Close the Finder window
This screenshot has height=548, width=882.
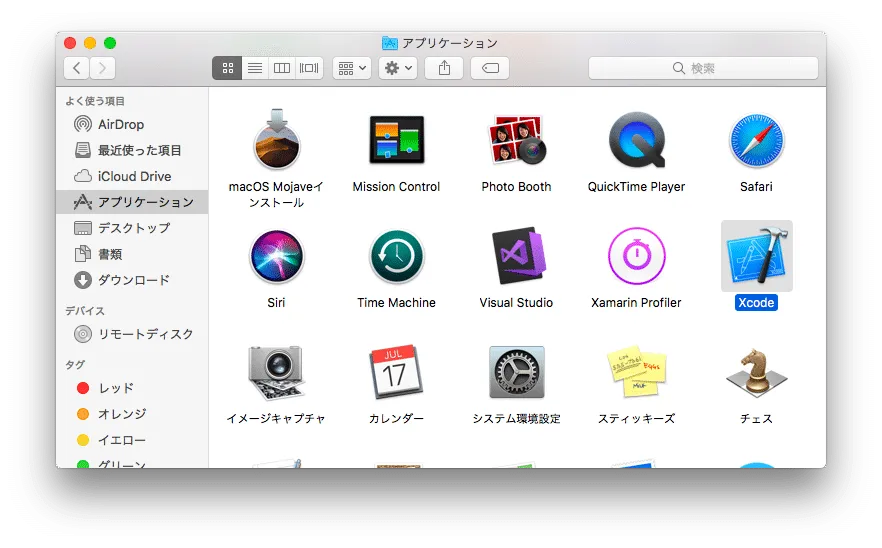pos(70,43)
